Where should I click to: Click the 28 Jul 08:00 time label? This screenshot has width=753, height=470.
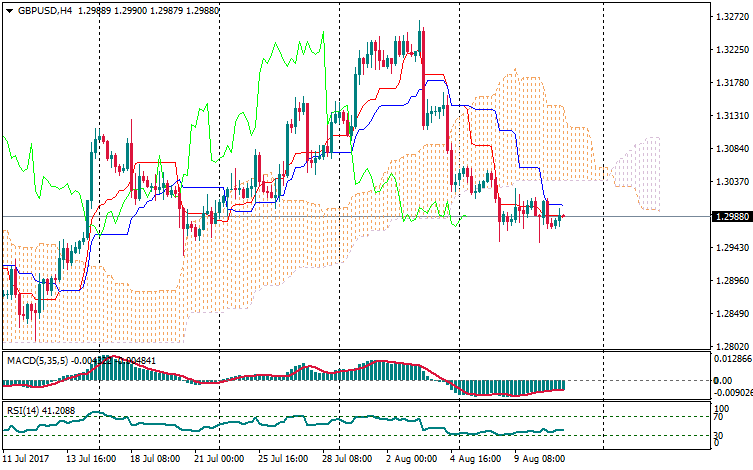349,459
